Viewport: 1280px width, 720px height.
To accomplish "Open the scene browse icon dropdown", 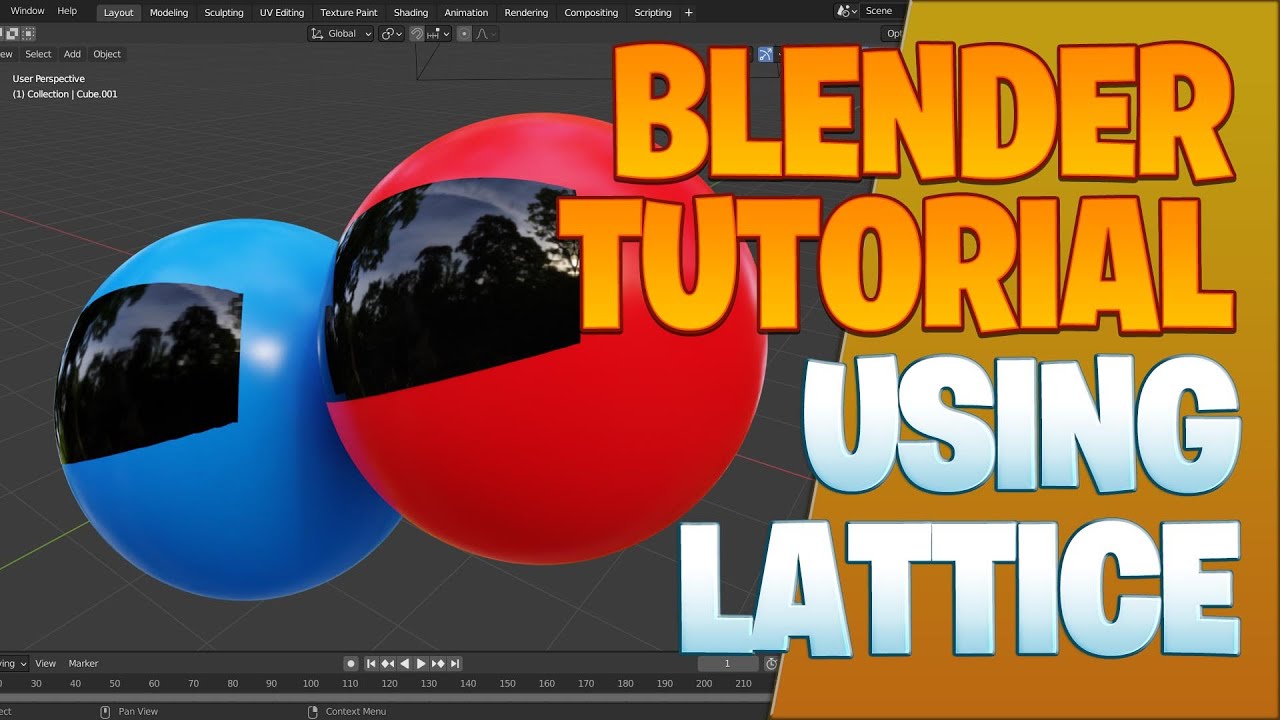I will point(846,11).
